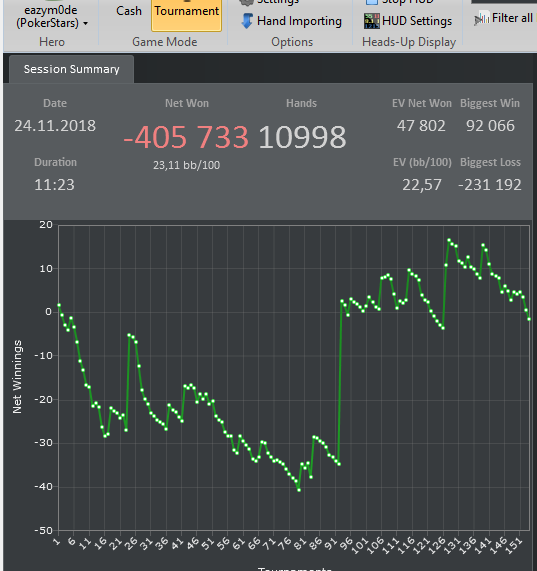The height and width of the screenshot is (571, 537).
Task: Open the eazym0de hero dropdown
Action: (x=52, y=17)
